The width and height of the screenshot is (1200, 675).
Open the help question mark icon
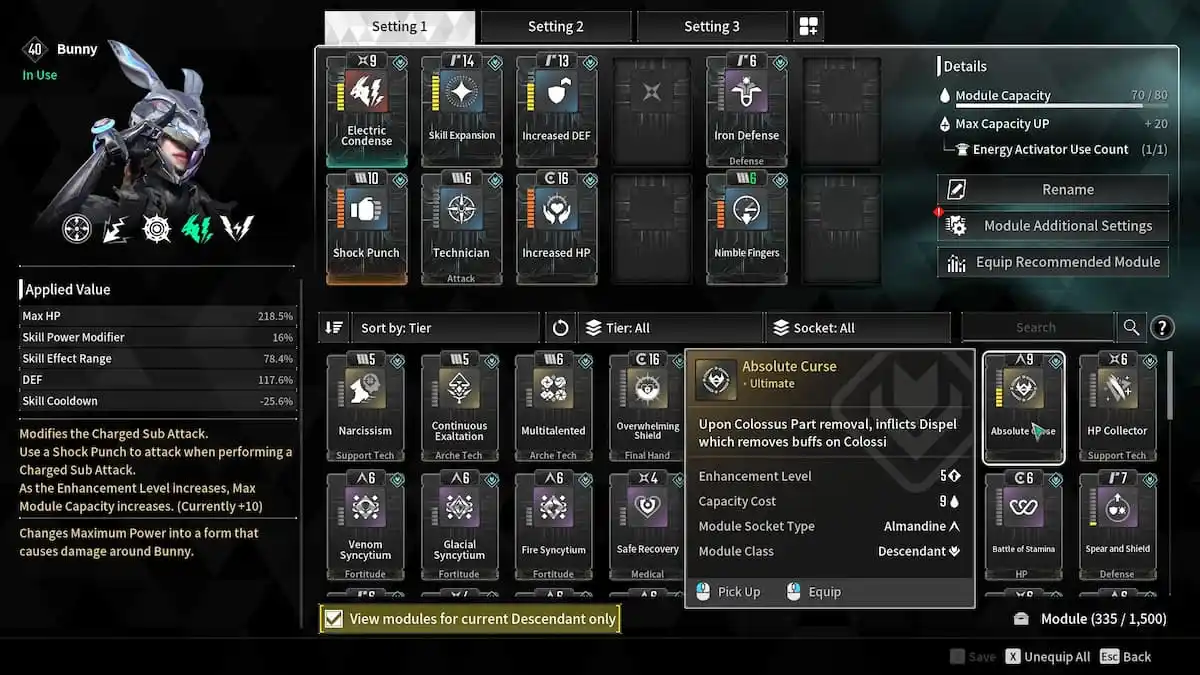(x=1161, y=327)
